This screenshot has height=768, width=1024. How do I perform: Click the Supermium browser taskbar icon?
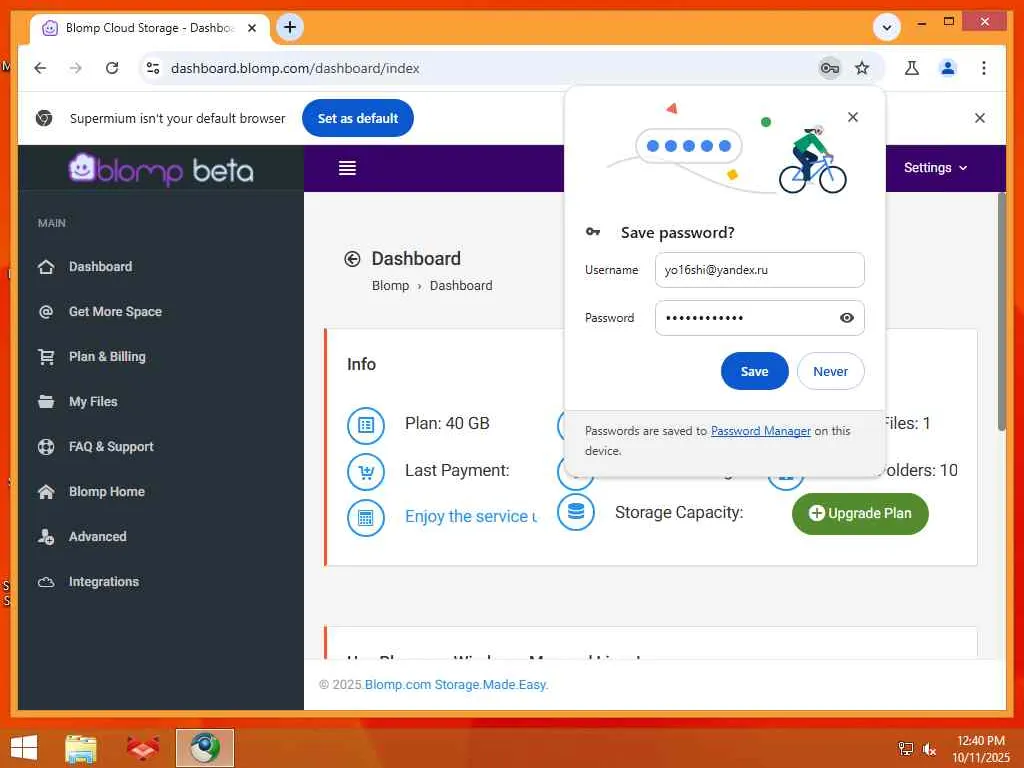[x=205, y=748]
